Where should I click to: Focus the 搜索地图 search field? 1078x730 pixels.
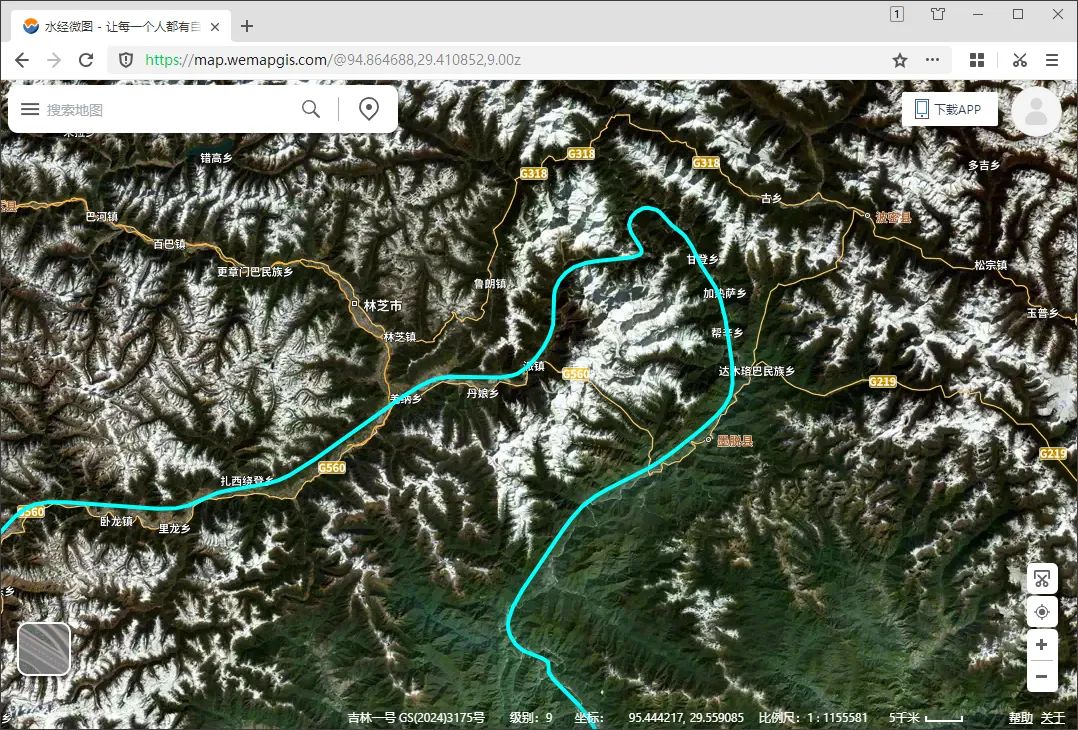click(168, 109)
